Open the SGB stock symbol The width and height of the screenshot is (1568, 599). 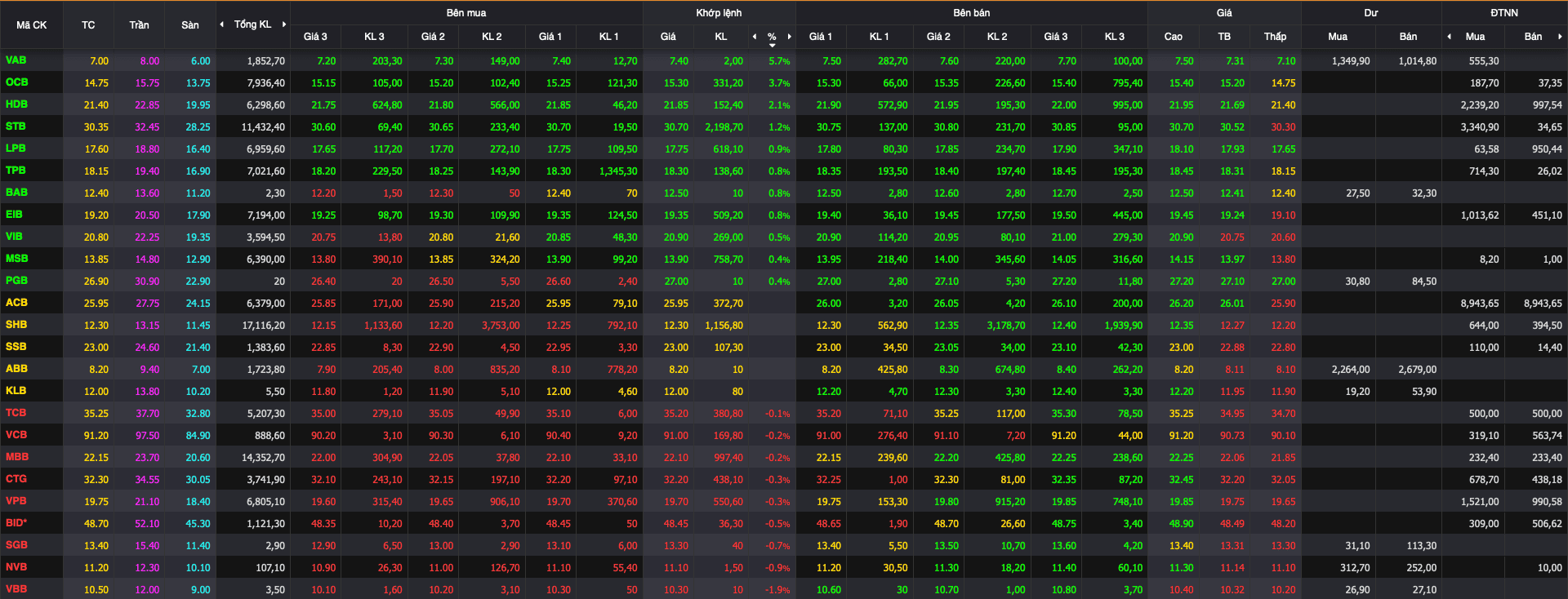click(x=16, y=545)
